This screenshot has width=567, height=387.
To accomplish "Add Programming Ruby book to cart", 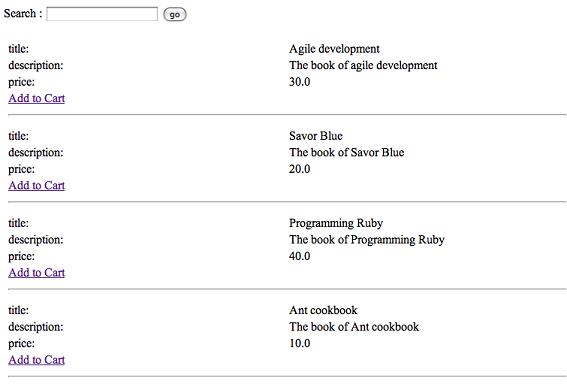I will tap(37, 273).
